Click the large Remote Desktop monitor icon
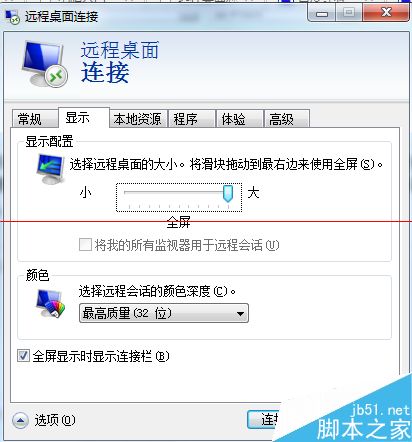The height and width of the screenshot is (442, 412). 45,64
